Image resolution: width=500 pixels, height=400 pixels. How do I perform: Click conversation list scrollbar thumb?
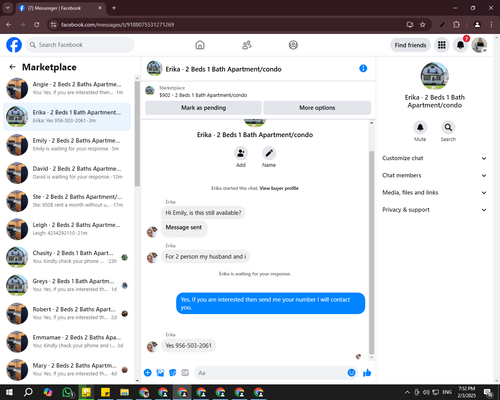click(137, 133)
